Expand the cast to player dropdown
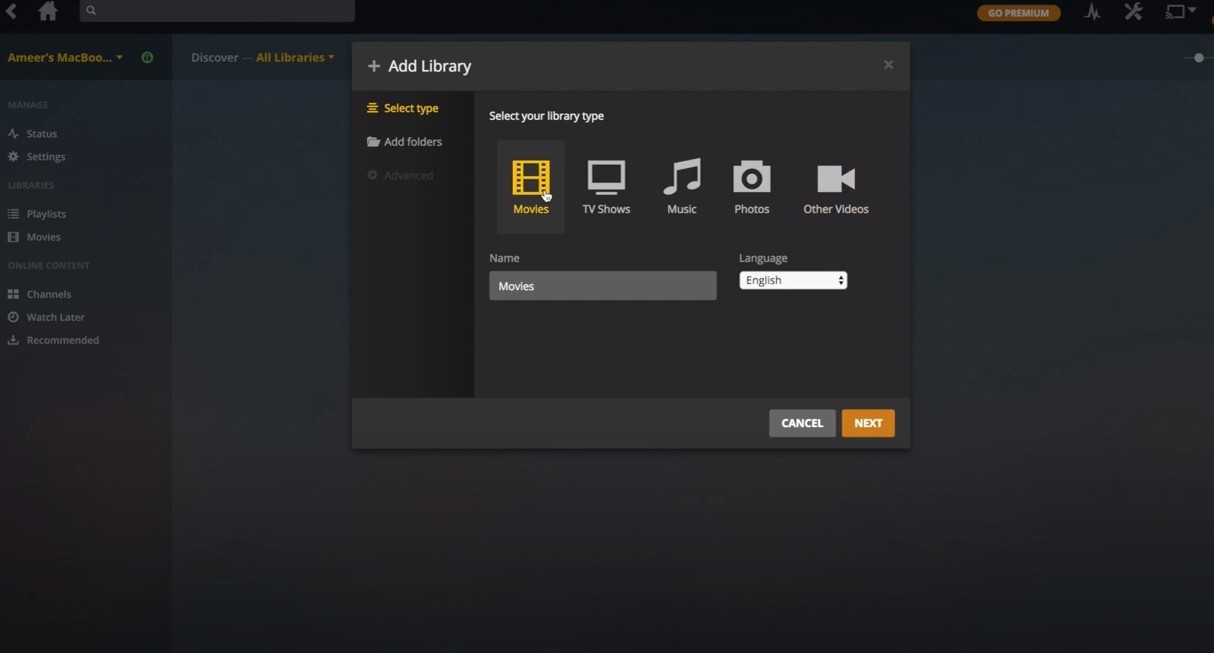 click(1180, 11)
